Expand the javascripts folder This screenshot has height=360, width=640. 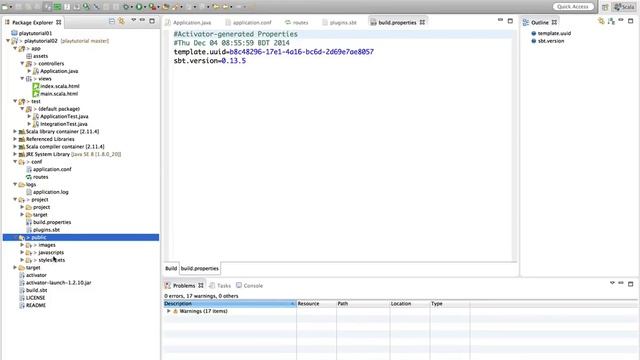click(x=22, y=253)
